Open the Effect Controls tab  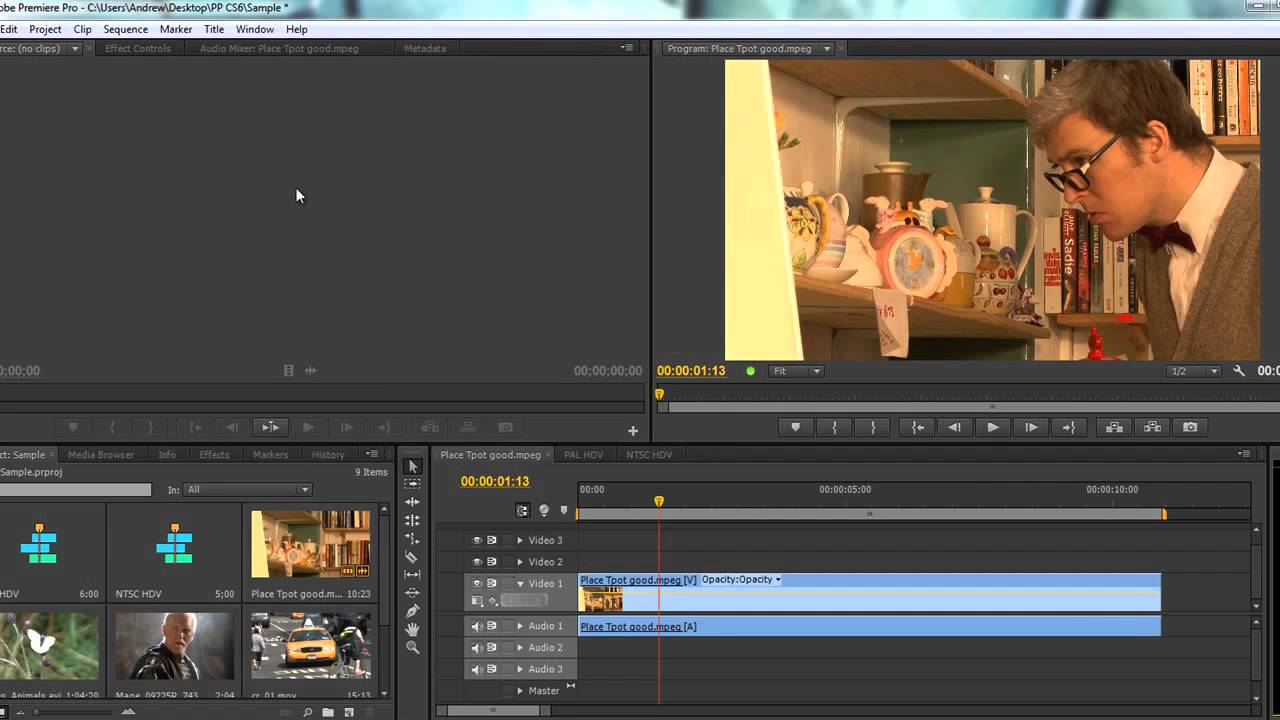click(x=138, y=48)
